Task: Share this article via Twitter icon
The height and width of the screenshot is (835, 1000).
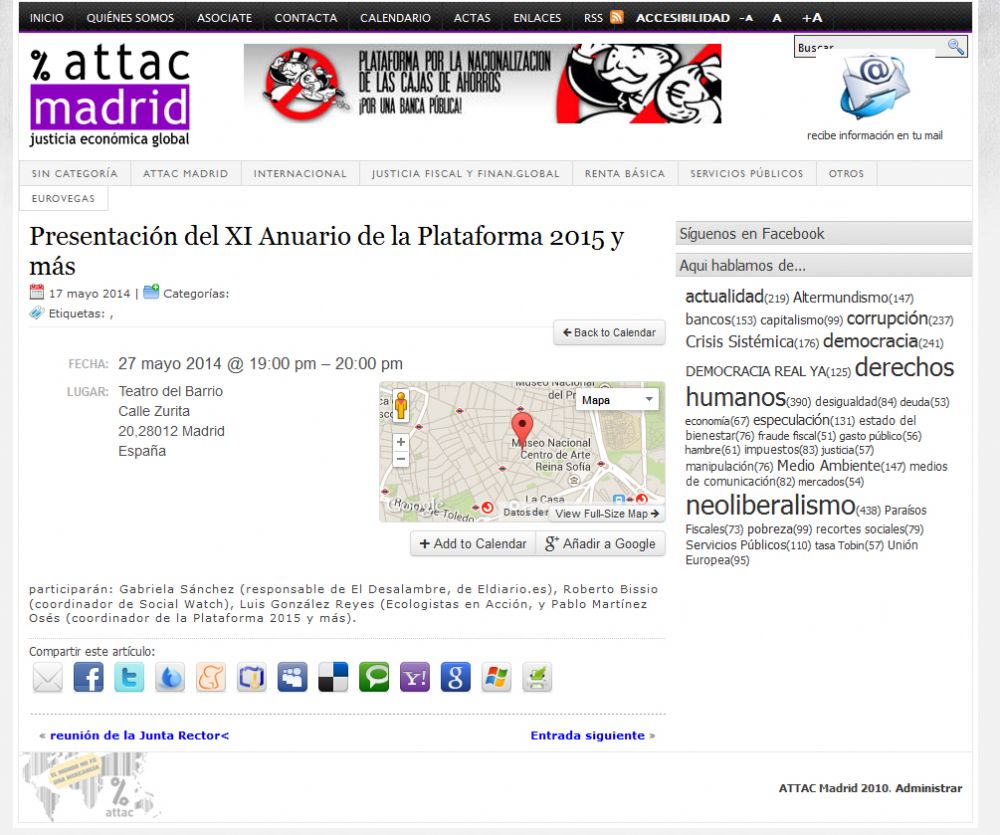Action: point(129,677)
